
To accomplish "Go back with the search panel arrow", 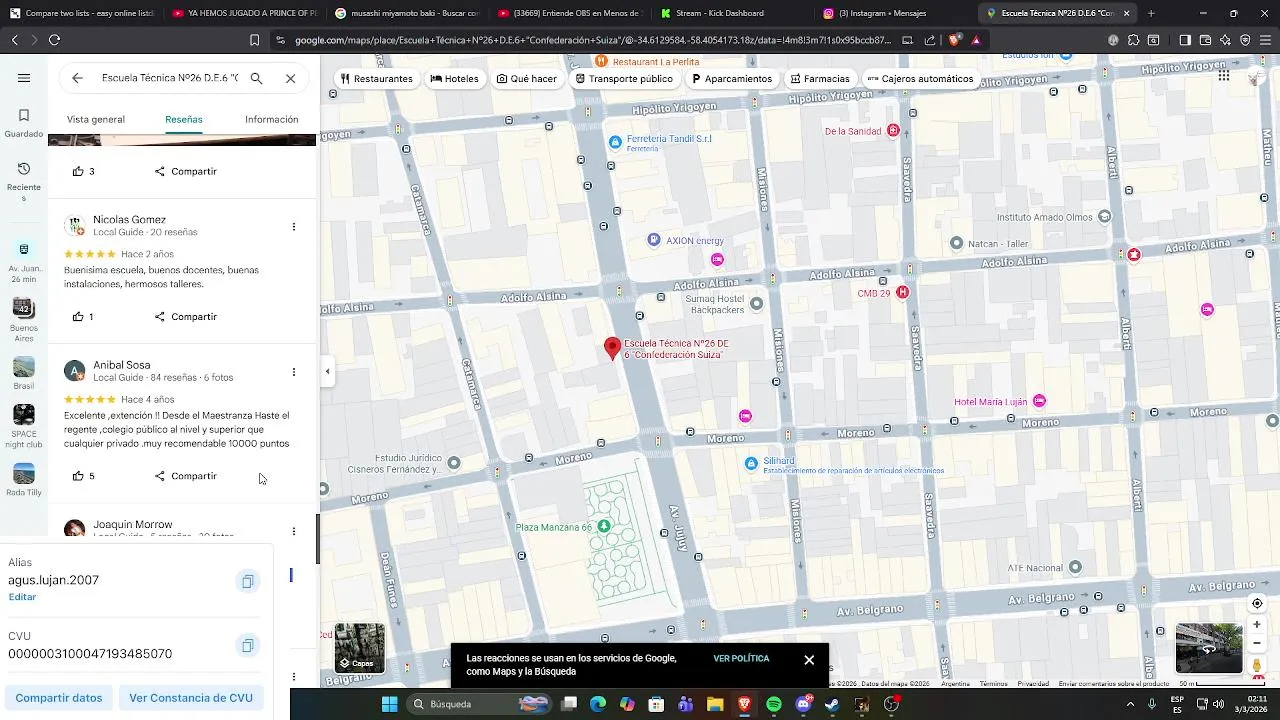I will [x=77, y=78].
